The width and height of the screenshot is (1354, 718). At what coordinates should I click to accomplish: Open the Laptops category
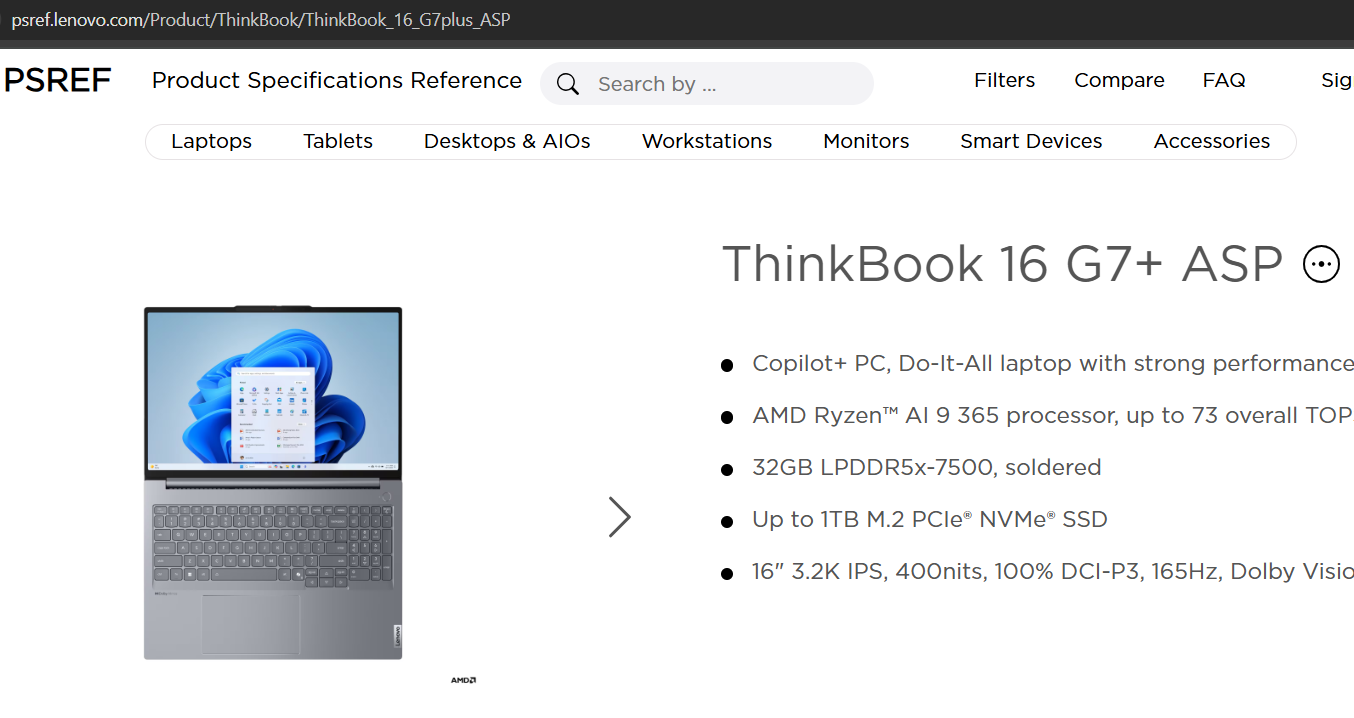click(x=211, y=141)
